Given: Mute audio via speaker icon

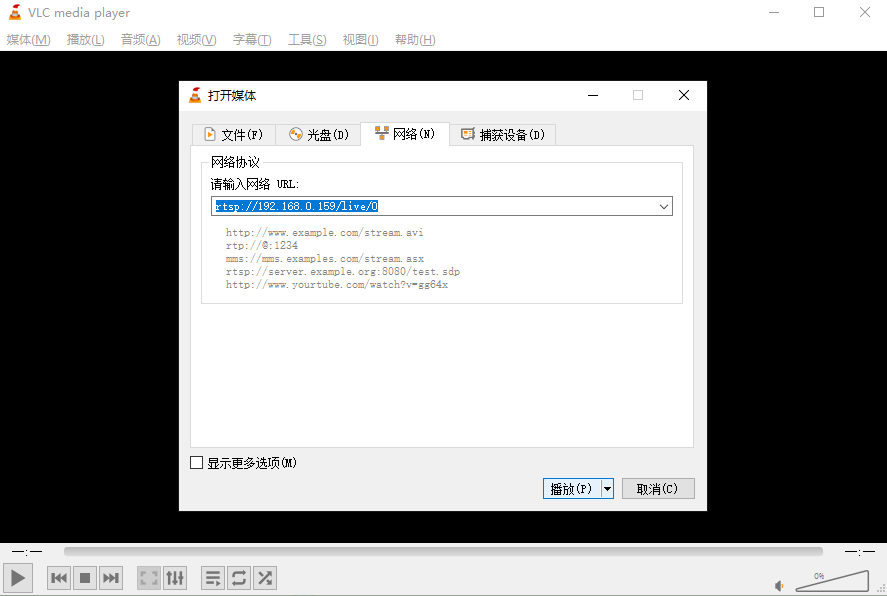Looking at the screenshot, I should (x=780, y=586).
